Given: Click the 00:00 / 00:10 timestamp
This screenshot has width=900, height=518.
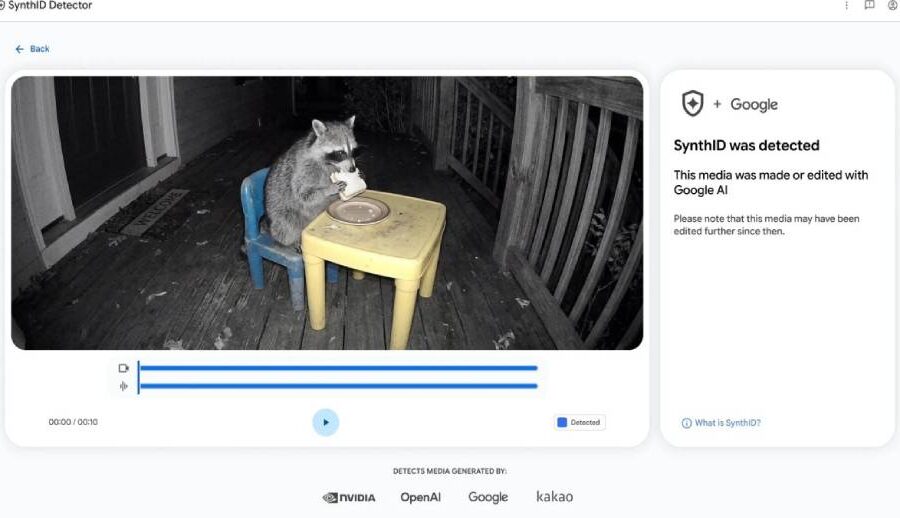Looking at the screenshot, I should pyautogui.click(x=73, y=422).
